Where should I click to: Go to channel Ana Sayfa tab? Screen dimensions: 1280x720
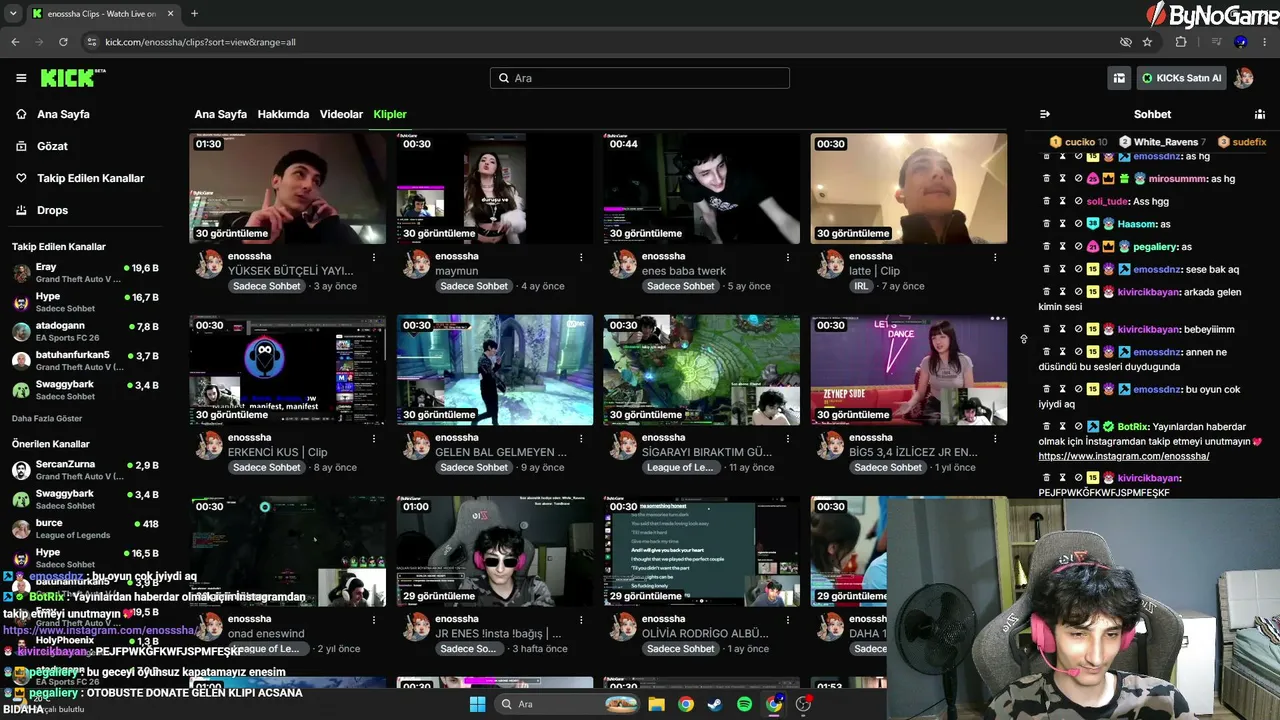tap(220, 114)
